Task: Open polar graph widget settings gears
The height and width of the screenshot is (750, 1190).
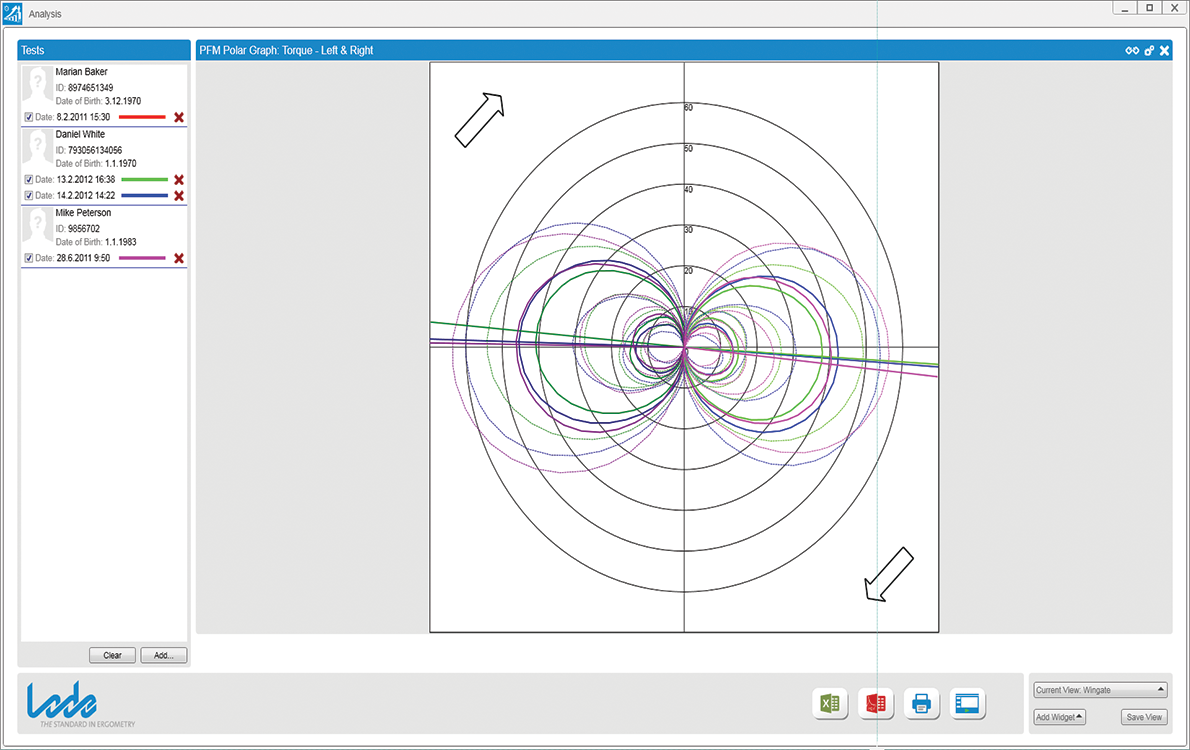Action: 1149,51
